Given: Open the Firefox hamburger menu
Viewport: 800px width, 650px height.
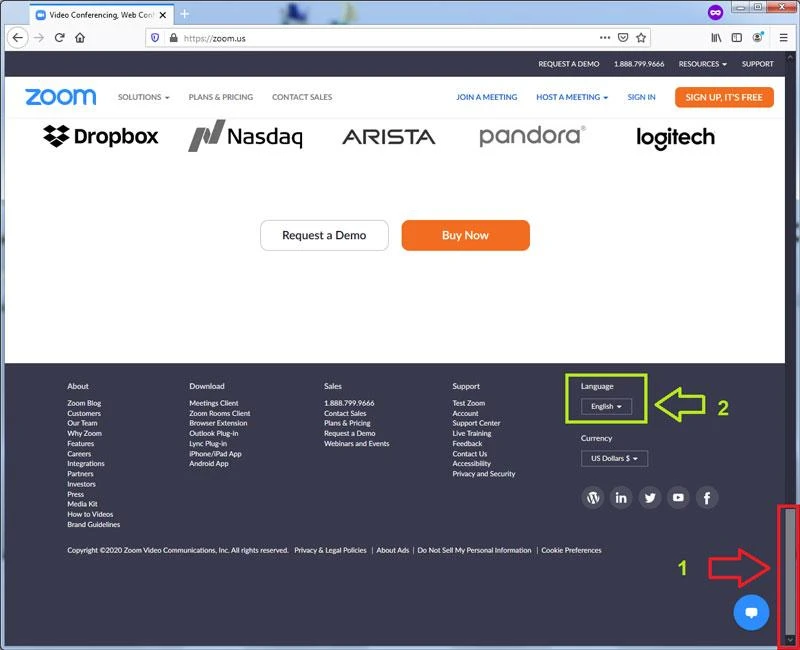Looking at the screenshot, I should point(784,37).
